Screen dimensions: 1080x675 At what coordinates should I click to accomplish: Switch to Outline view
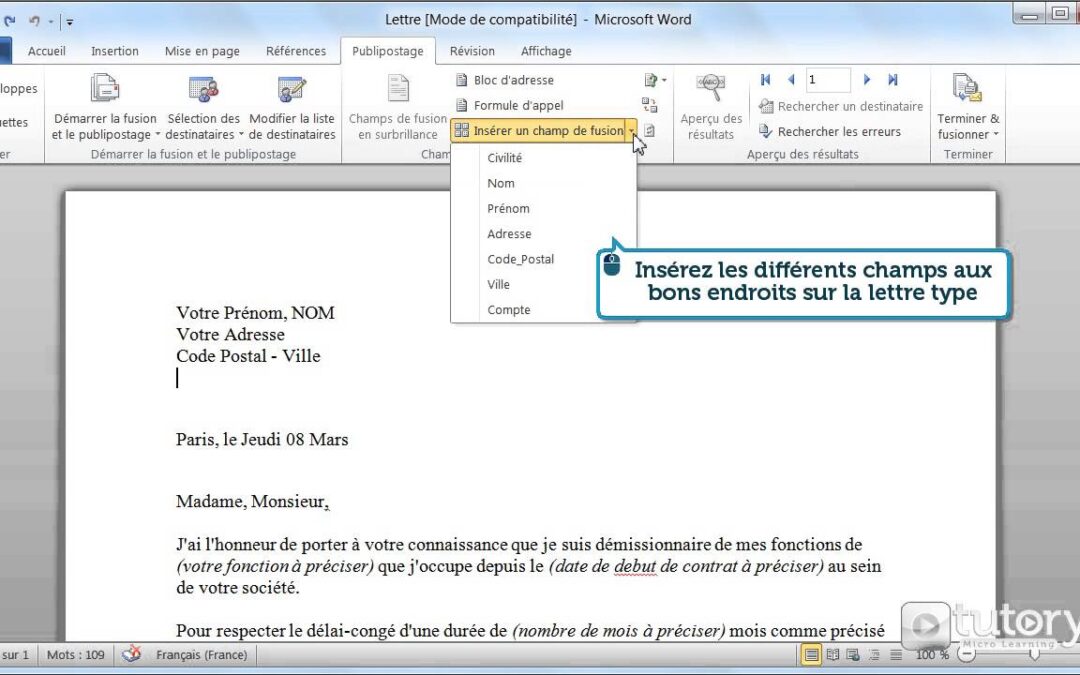[874, 654]
